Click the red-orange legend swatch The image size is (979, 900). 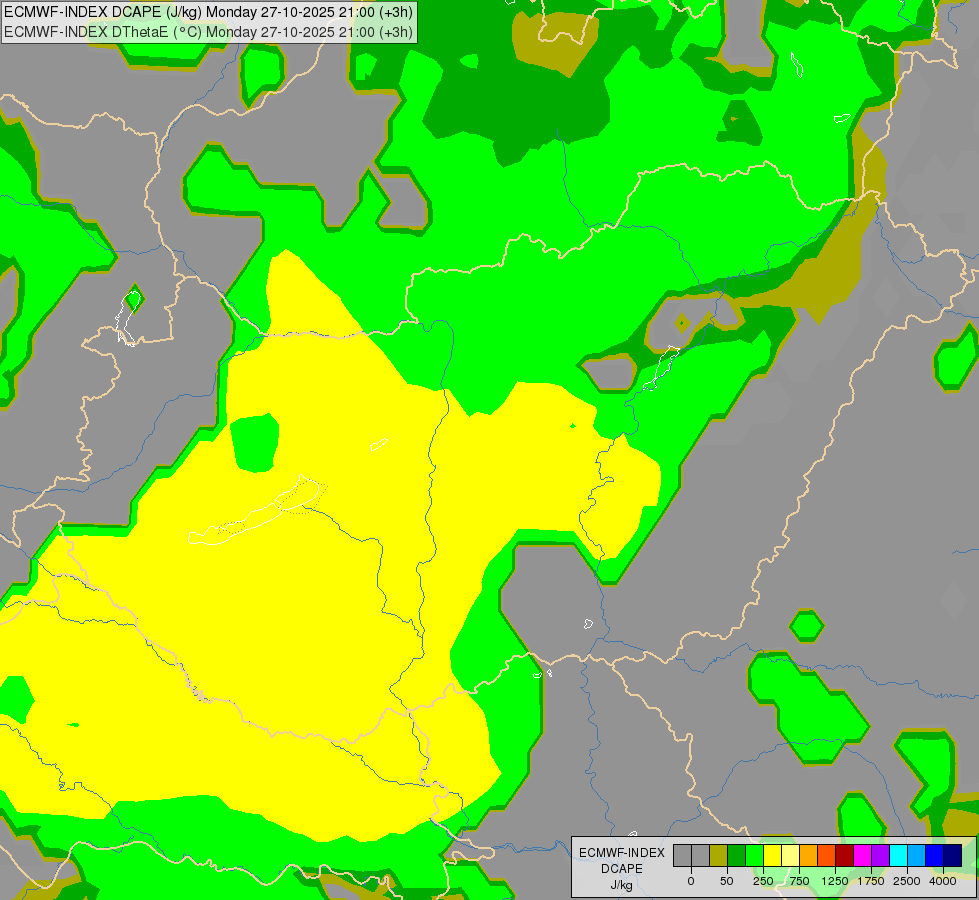coord(827,855)
